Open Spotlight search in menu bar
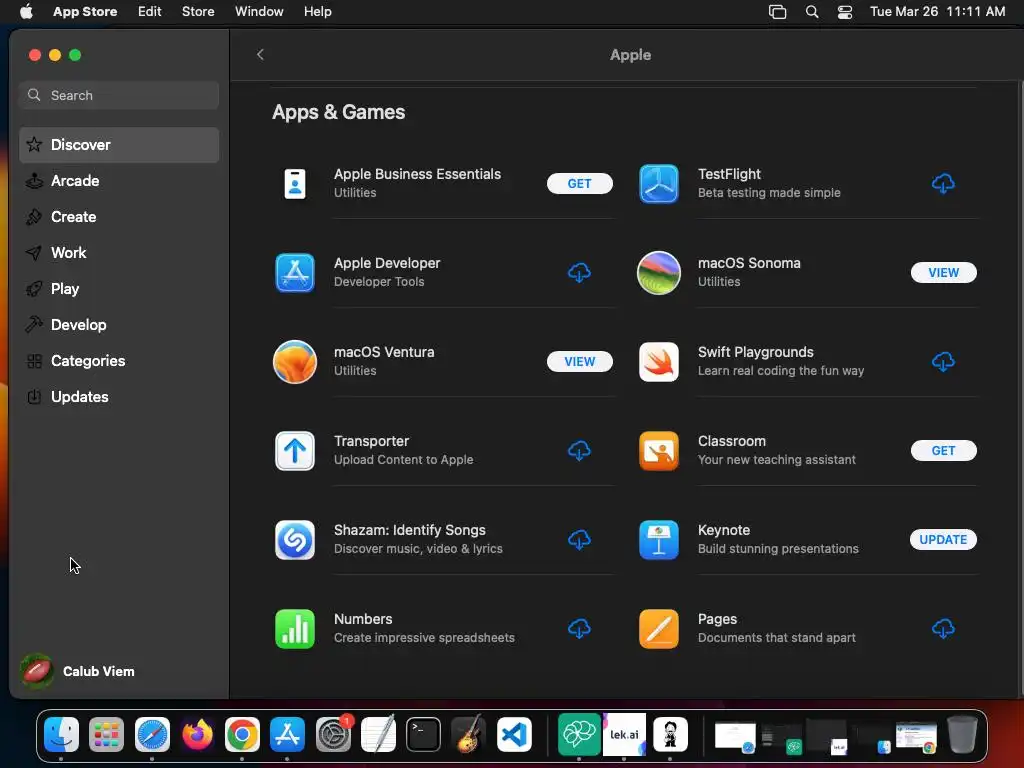Image resolution: width=1024 pixels, height=768 pixels. pos(812,11)
